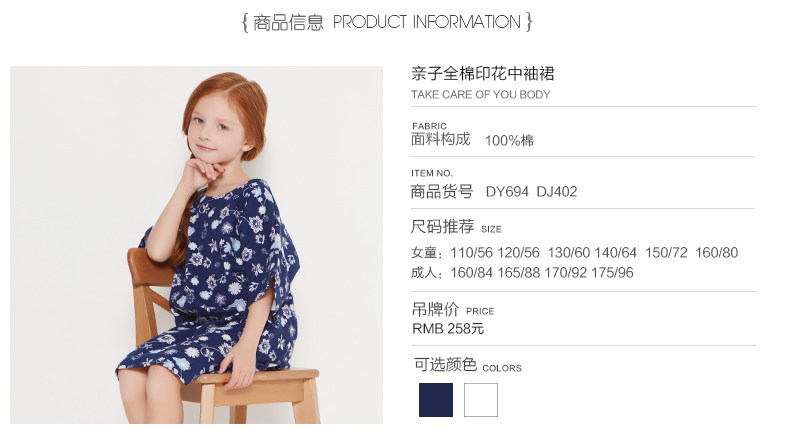Click the TAKE CARE OF YOU BODY subtitle
The width and height of the screenshot is (790, 429).
tap(481, 95)
